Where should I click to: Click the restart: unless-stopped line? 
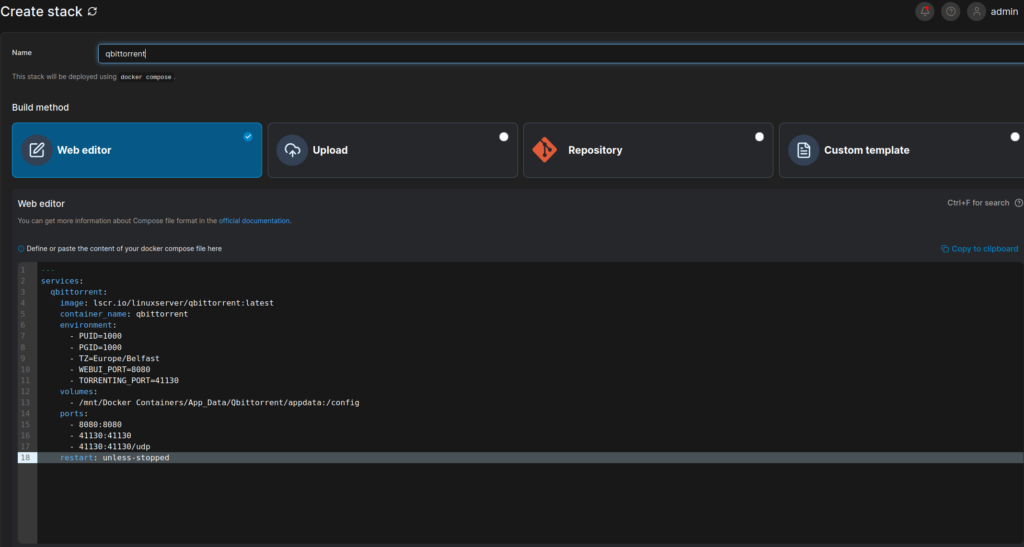tap(114, 458)
